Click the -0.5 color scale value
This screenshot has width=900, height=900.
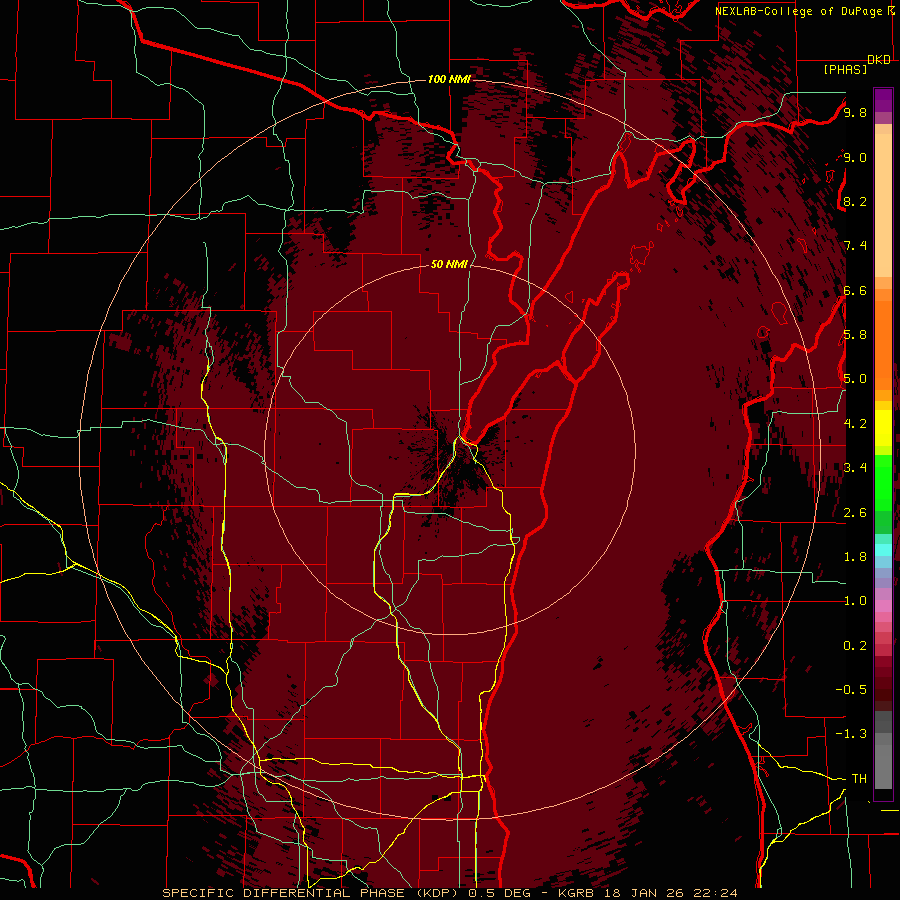tap(851, 690)
